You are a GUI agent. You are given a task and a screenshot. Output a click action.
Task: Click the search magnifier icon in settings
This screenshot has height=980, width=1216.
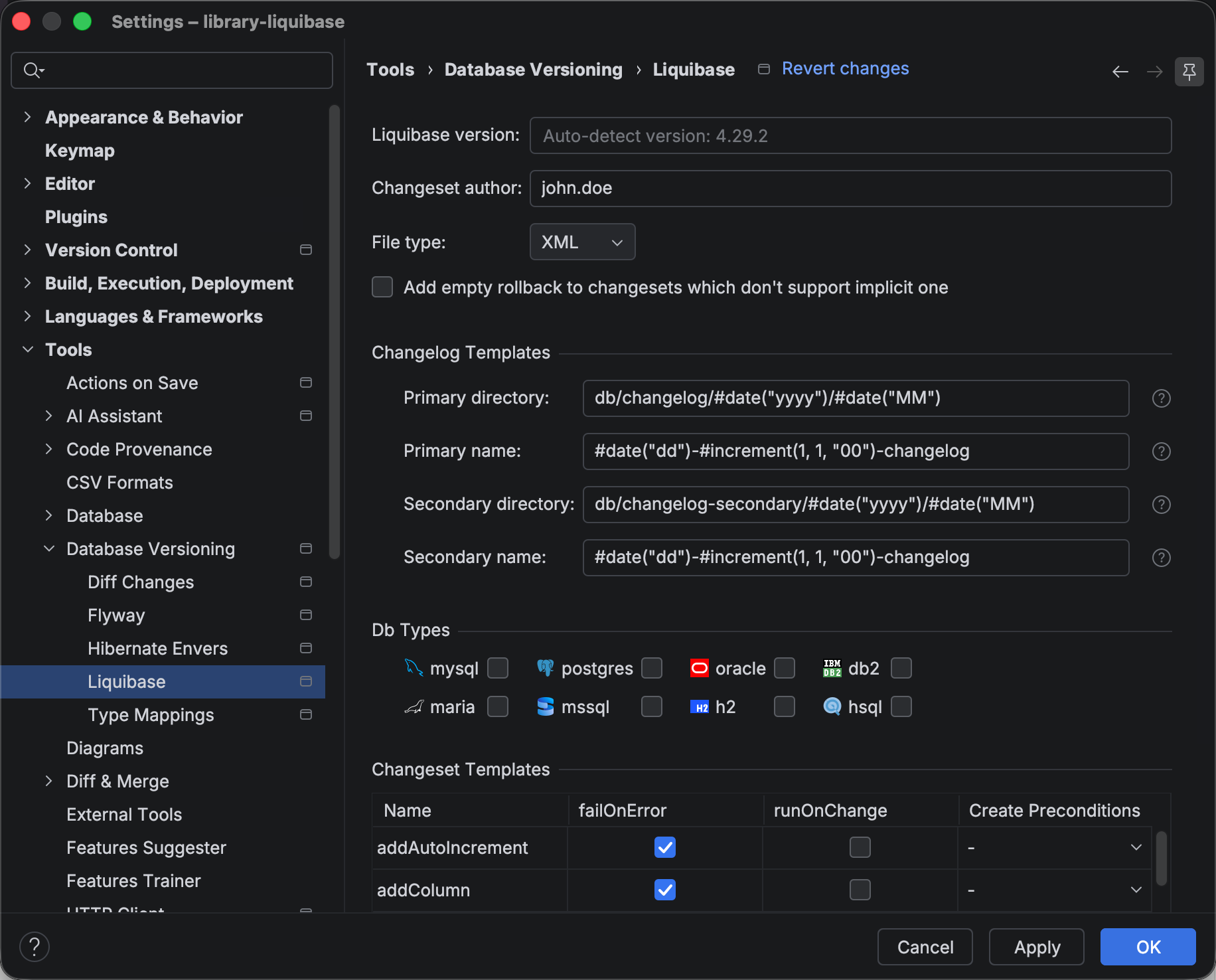point(33,70)
